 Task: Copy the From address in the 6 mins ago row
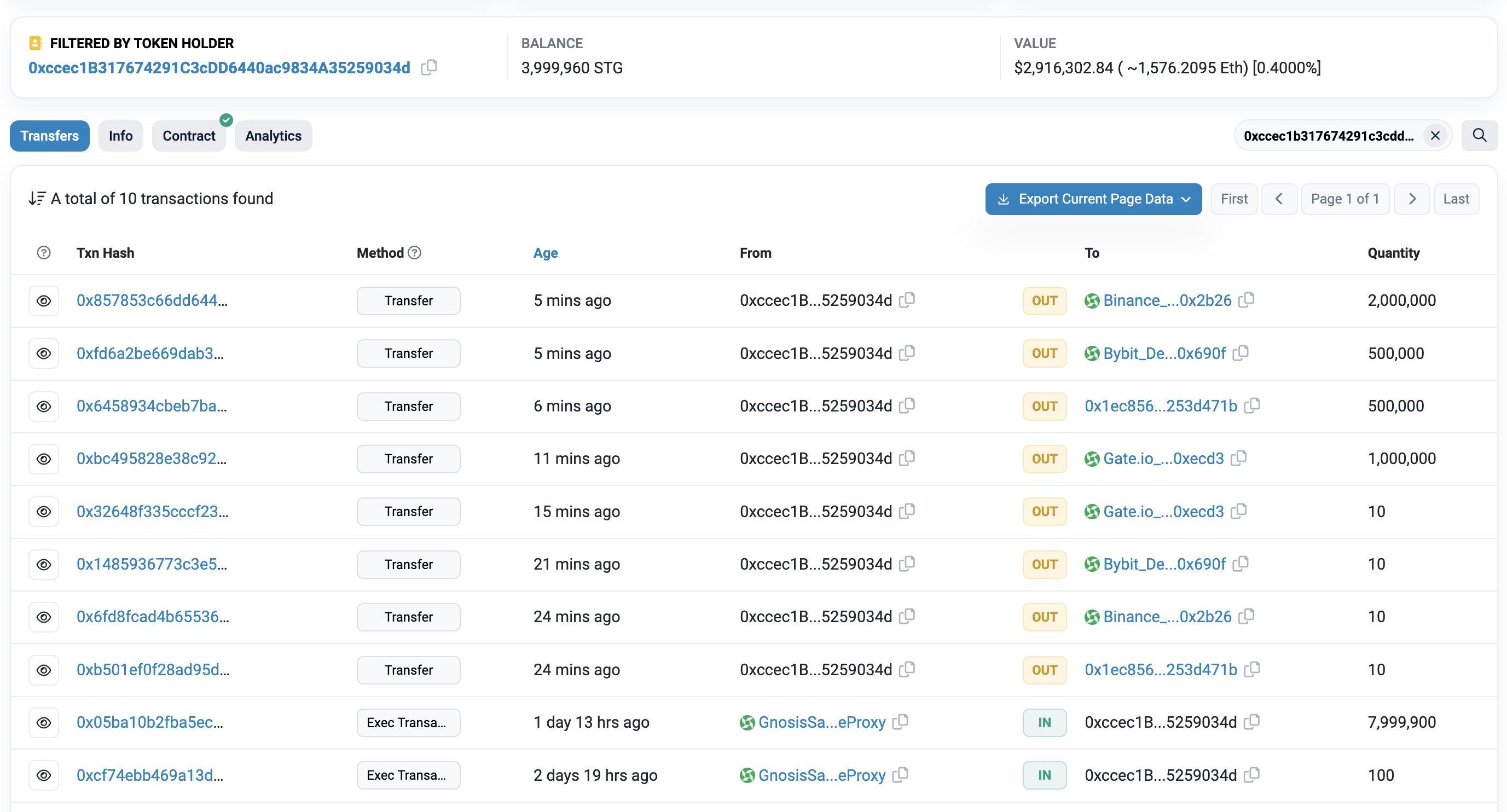coord(907,405)
